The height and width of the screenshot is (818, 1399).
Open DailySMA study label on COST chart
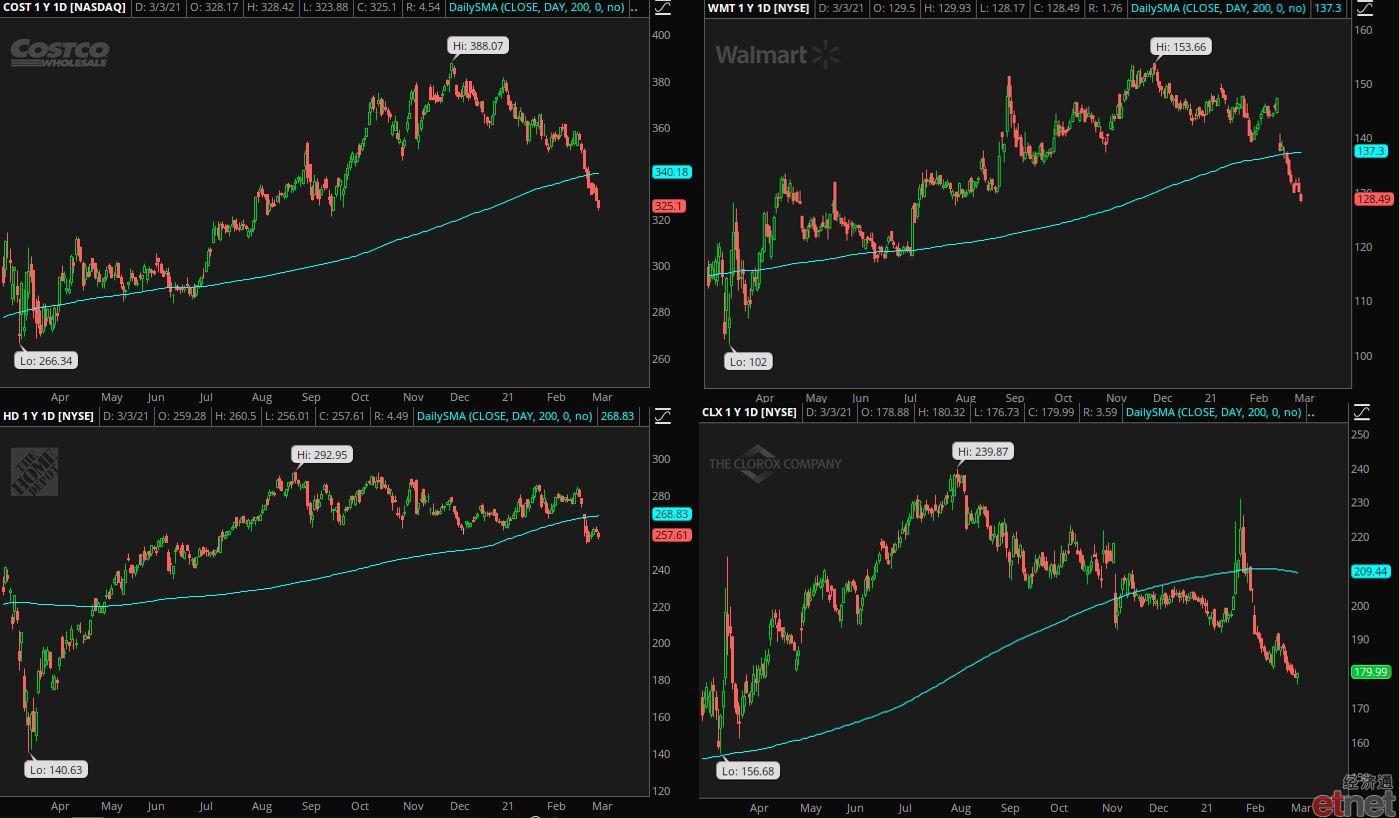click(537, 8)
